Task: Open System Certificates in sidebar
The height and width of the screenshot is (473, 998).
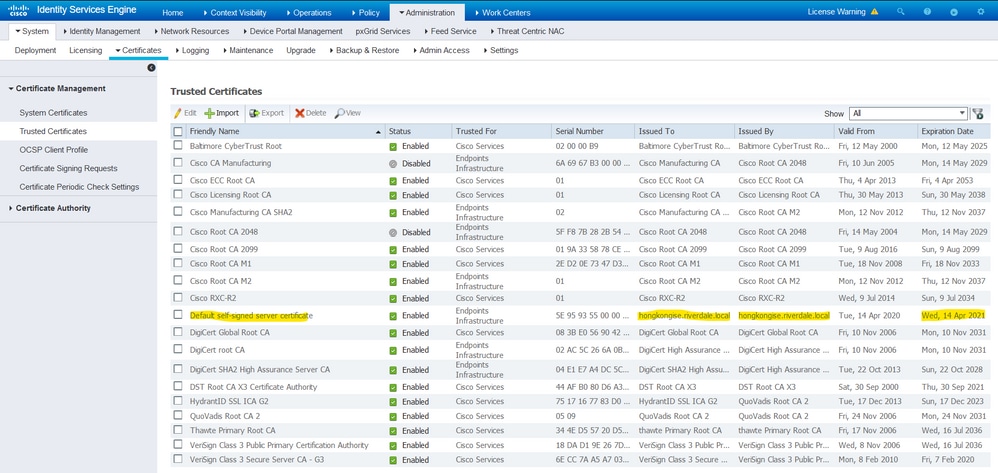Action: coord(53,113)
